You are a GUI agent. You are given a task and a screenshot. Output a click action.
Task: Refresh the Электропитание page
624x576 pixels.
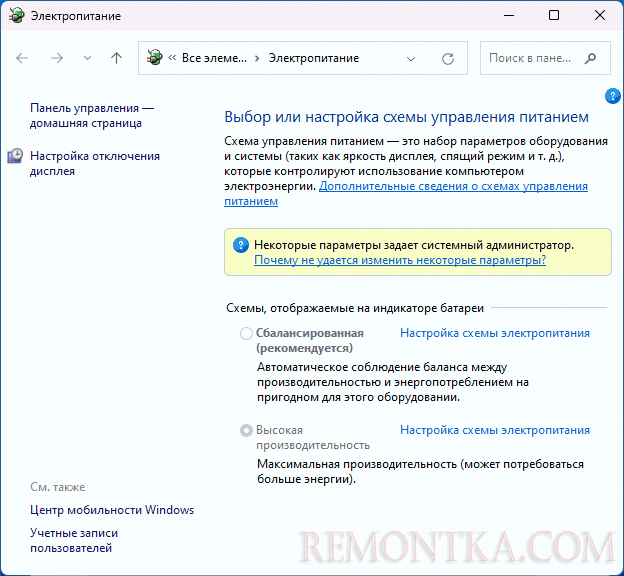[x=448, y=59]
